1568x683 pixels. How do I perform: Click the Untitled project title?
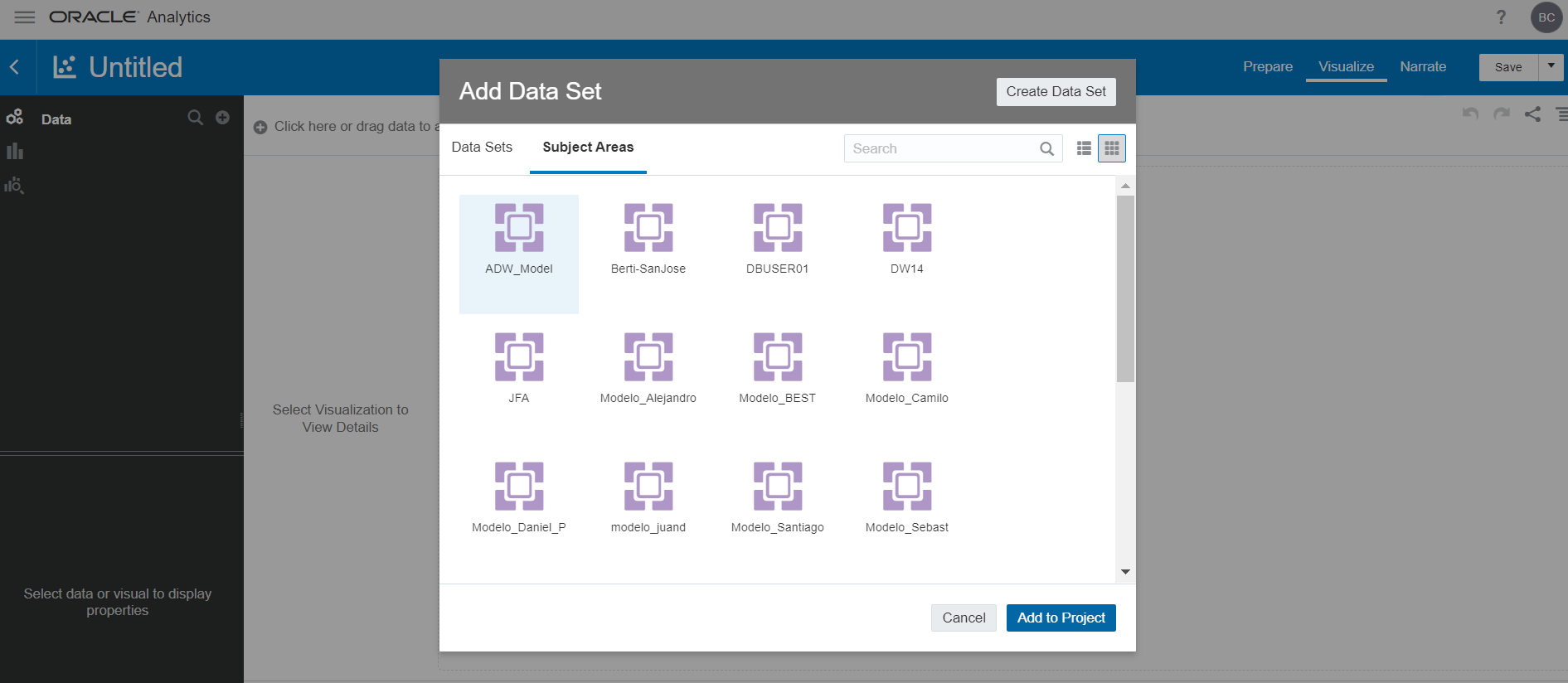136,67
